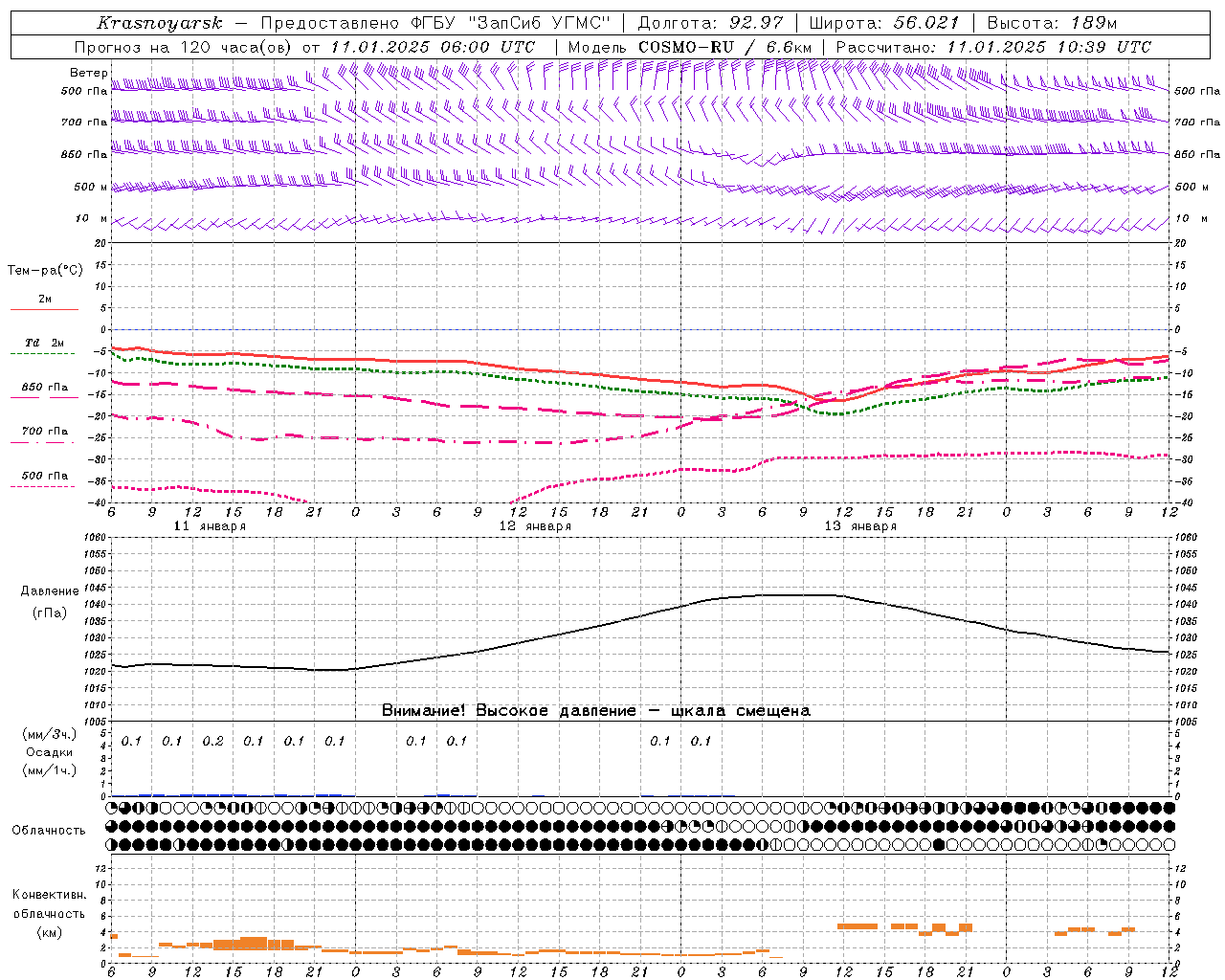Select the text 'Долгота: 92.97'
Screen dimensions: 1225x980
click(x=710, y=23)
